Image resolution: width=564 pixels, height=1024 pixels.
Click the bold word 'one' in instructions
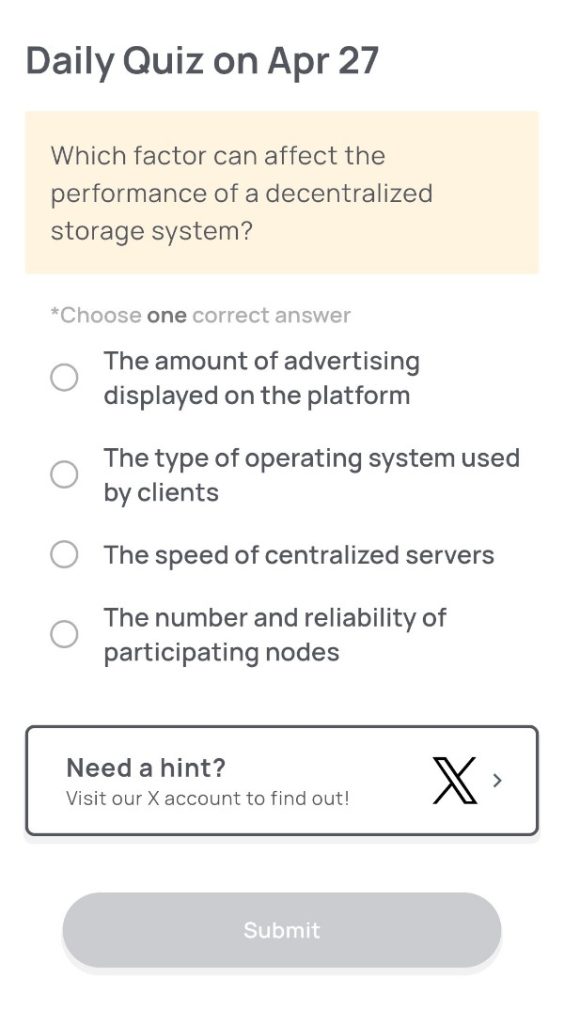[166, 315]
